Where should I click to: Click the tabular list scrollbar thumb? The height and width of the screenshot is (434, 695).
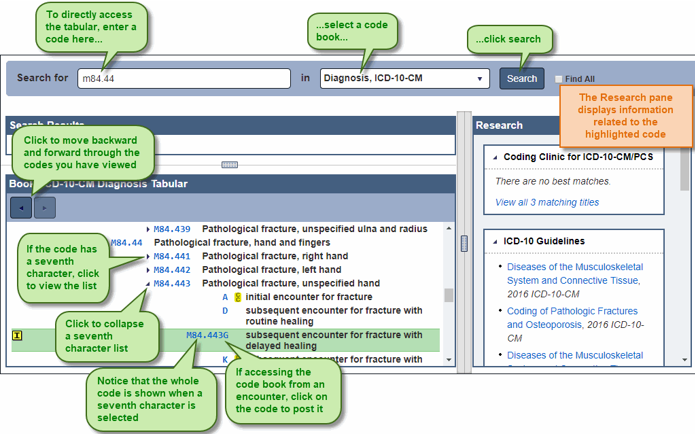pyautogui.click(x=449, y=295)
